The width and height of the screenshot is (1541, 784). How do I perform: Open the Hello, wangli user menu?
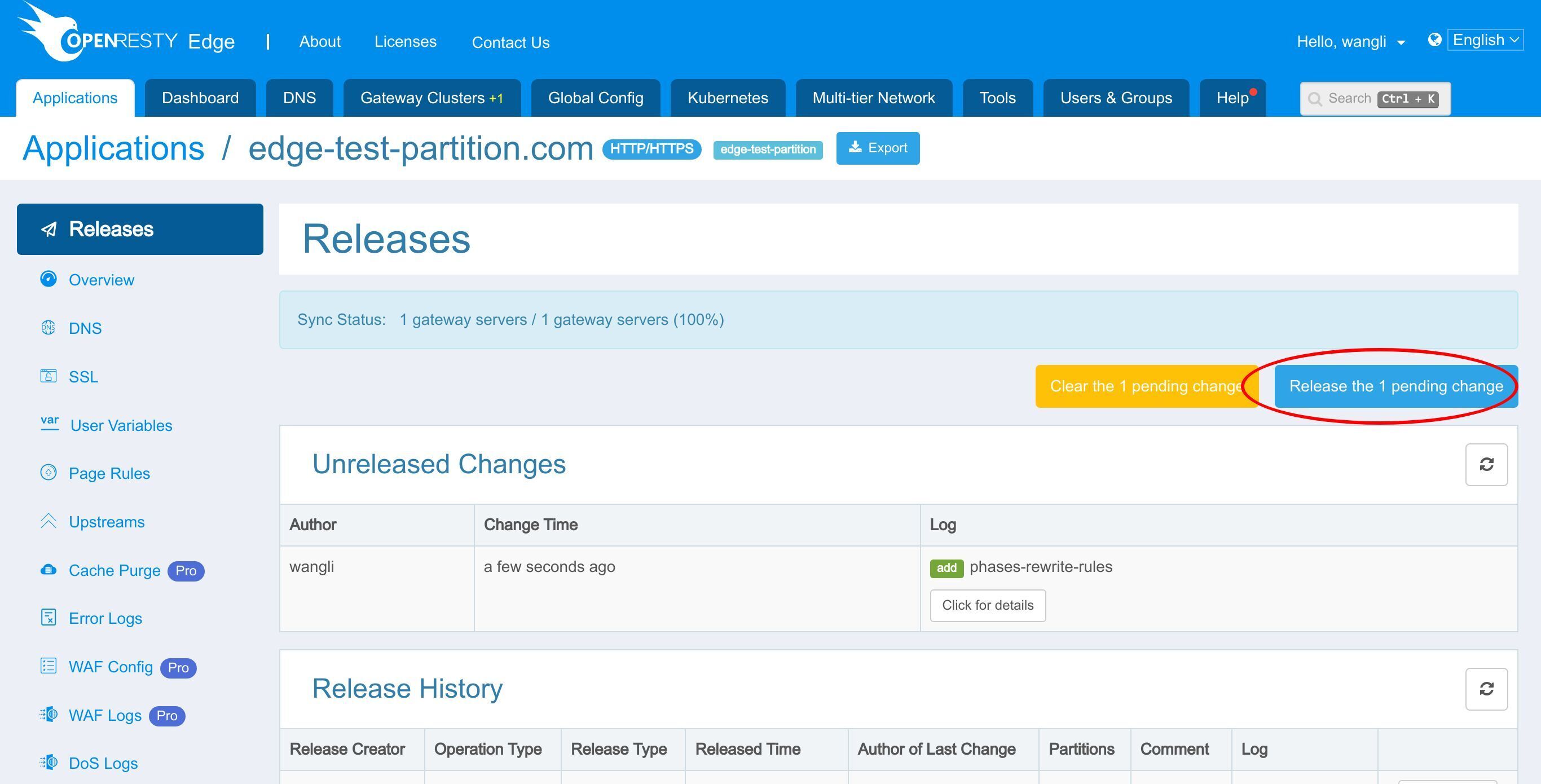(x=1350, y=42)
